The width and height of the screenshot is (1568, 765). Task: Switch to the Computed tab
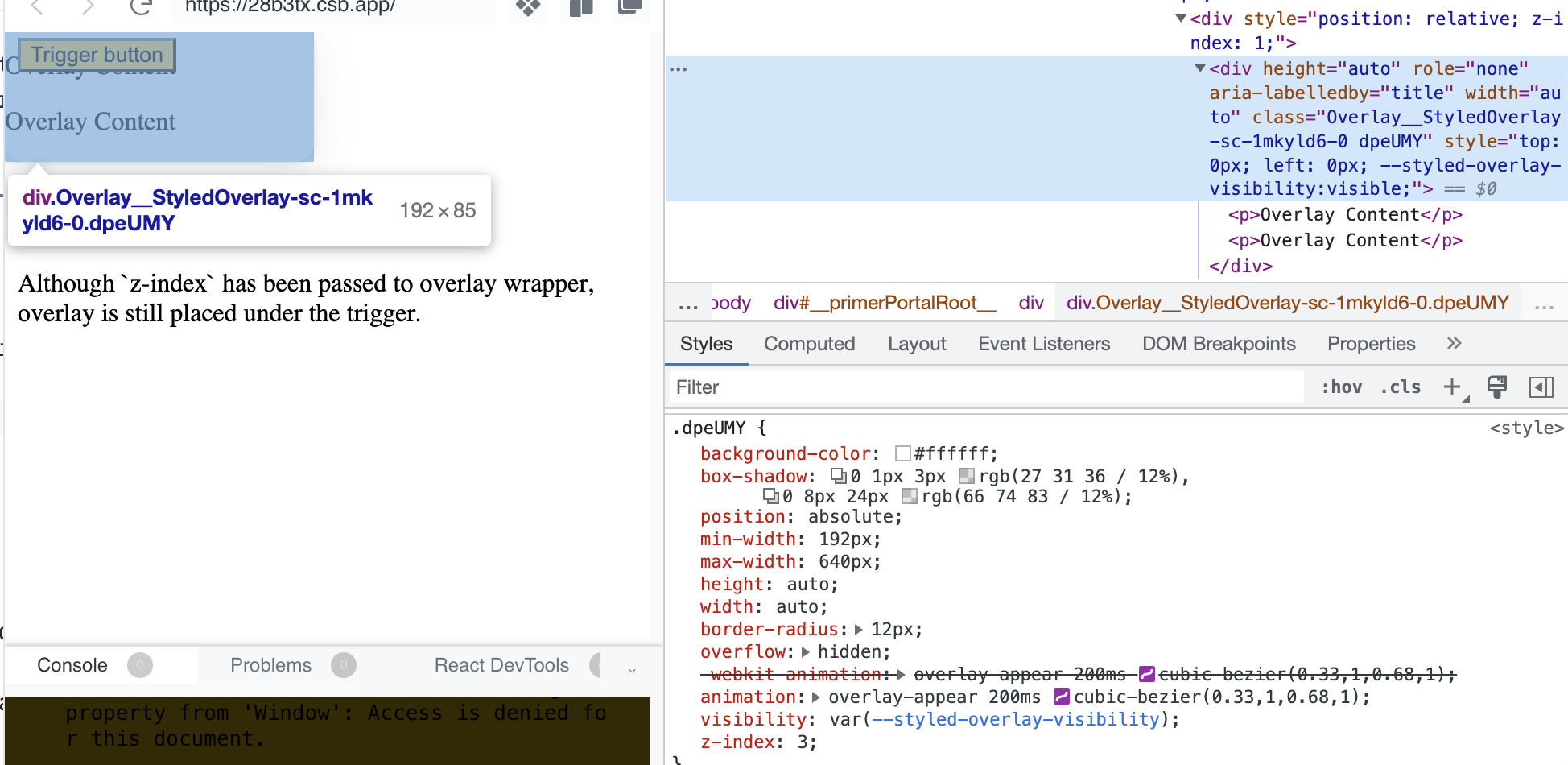click(809, 344)
